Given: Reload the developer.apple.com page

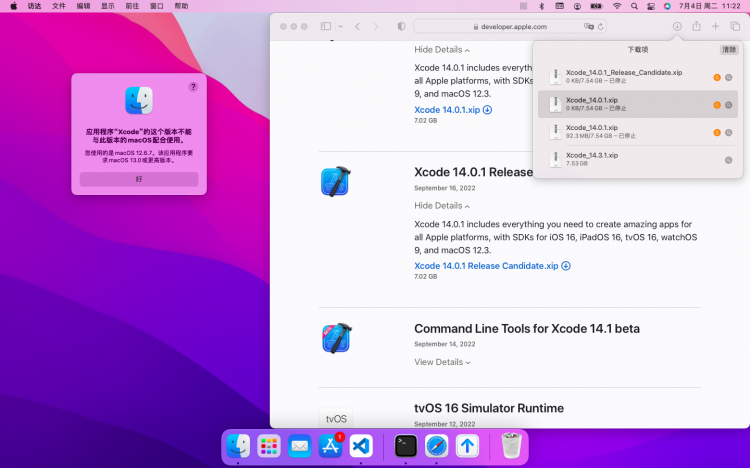Looking at the screenshot, I should pos(600,26).
